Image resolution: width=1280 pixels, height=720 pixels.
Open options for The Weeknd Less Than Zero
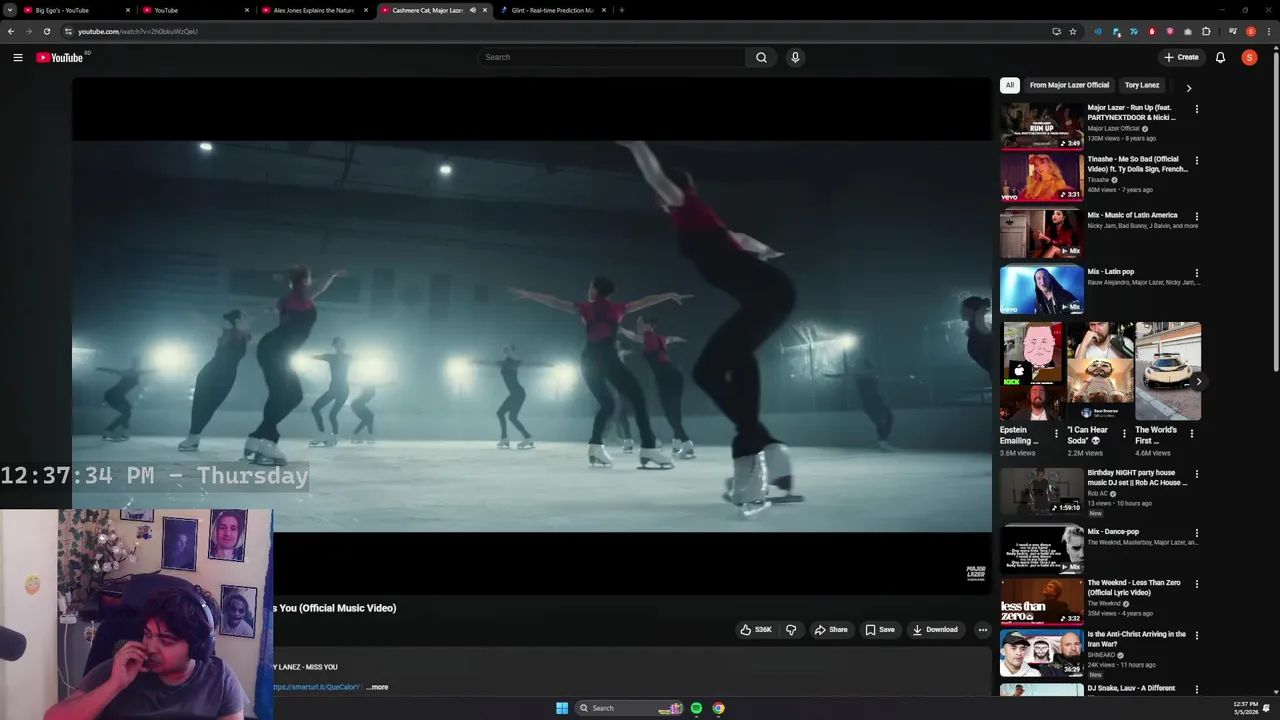click(1196, 583)
